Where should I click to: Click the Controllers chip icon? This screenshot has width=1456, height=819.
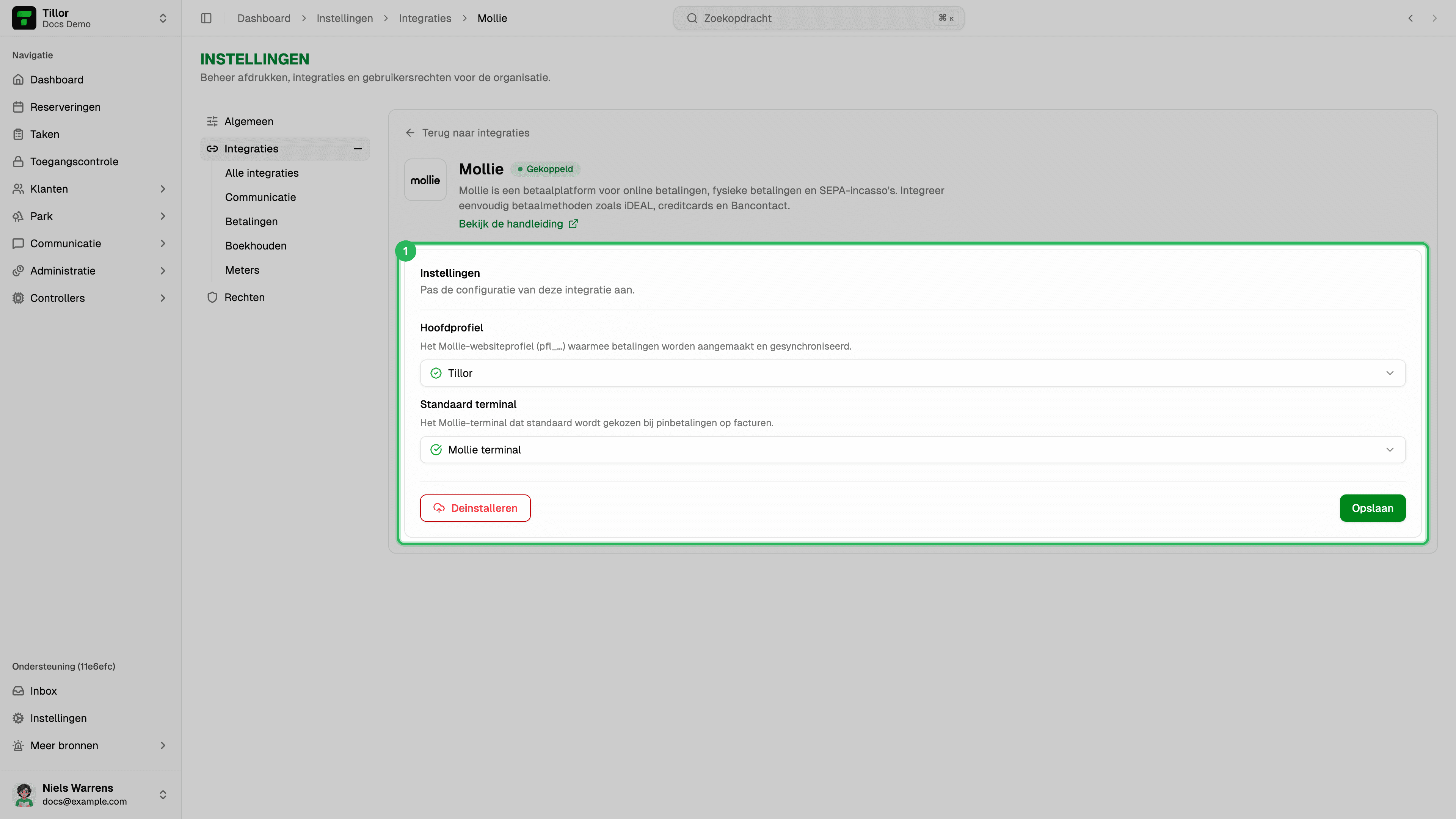pos(18,298)
